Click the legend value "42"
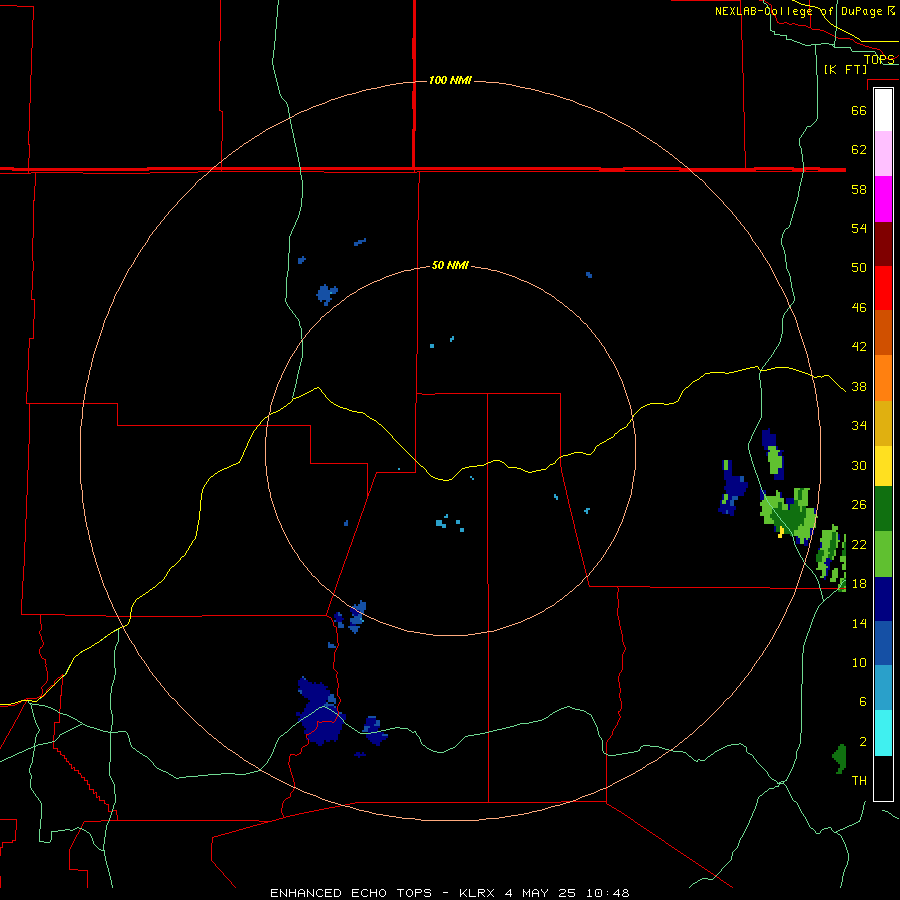Image resolution: width=900 pixels, height=900 pixels. pos(859,347)
